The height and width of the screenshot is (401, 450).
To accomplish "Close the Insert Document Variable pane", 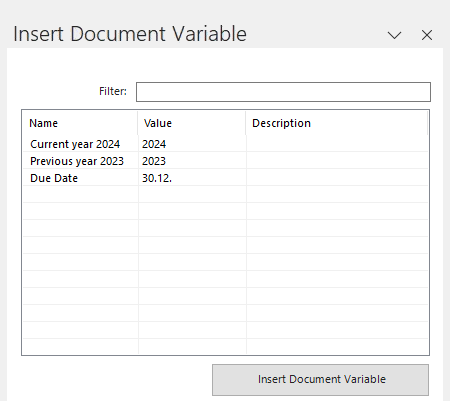I will 427,35.
